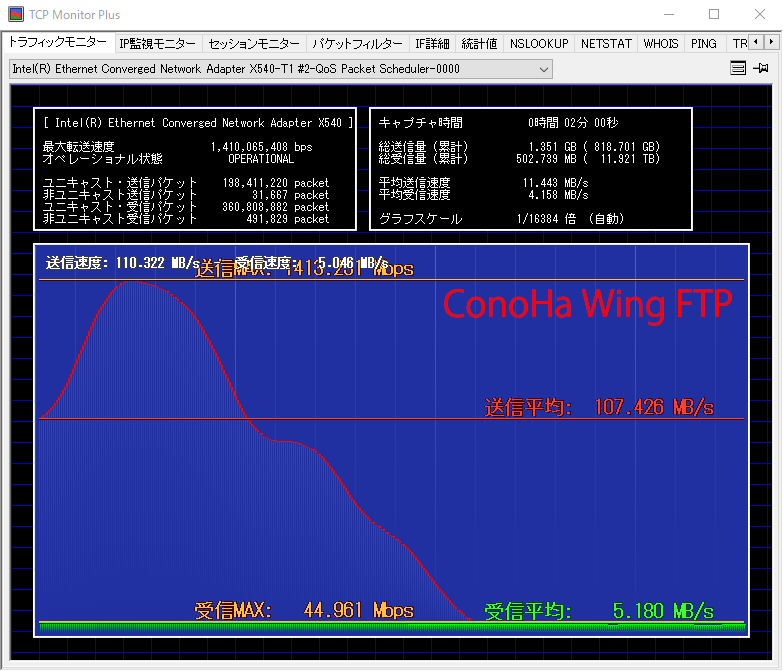Screen dimensions: 783x671
Task: Click the adapter information panel
Action: point(195,170)
